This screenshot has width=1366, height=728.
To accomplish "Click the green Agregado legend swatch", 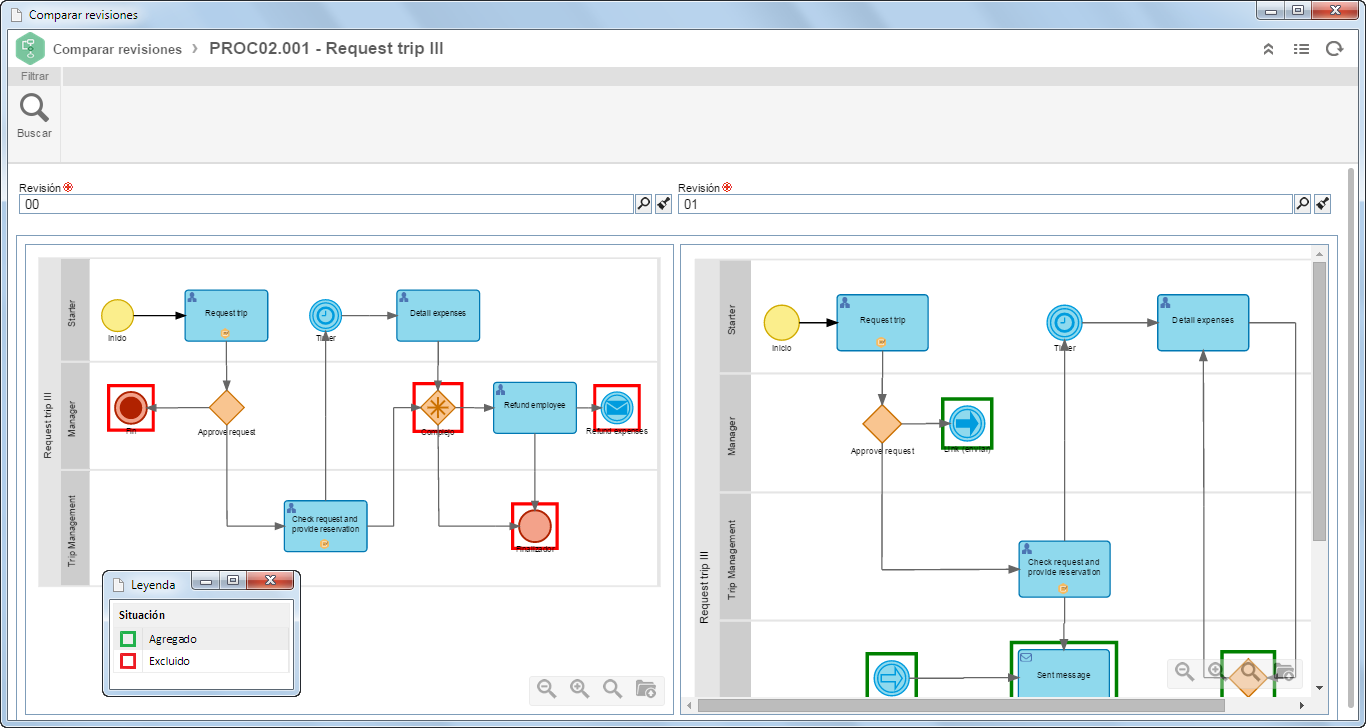I will [128, 639].
